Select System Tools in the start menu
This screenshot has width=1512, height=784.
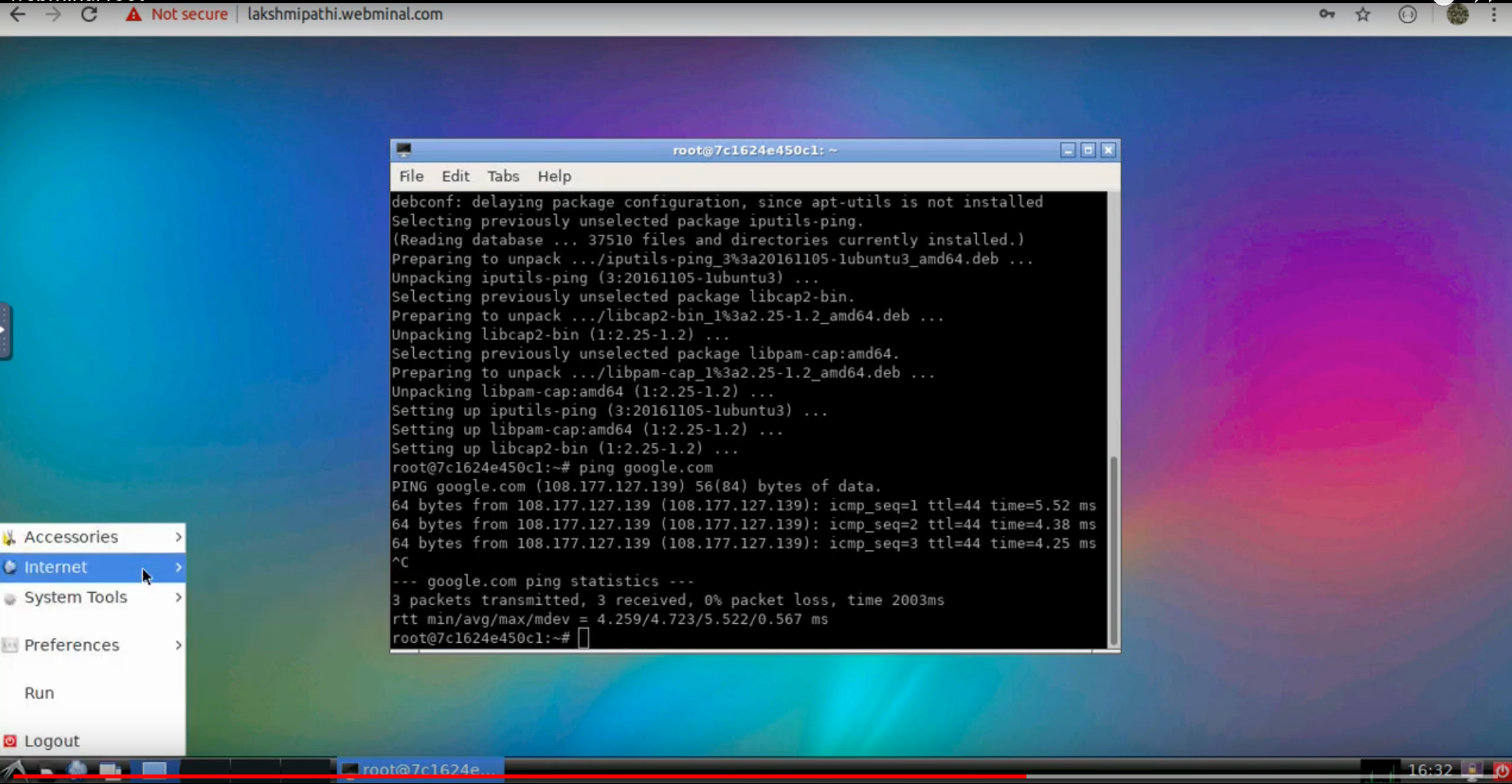[93, 598]
